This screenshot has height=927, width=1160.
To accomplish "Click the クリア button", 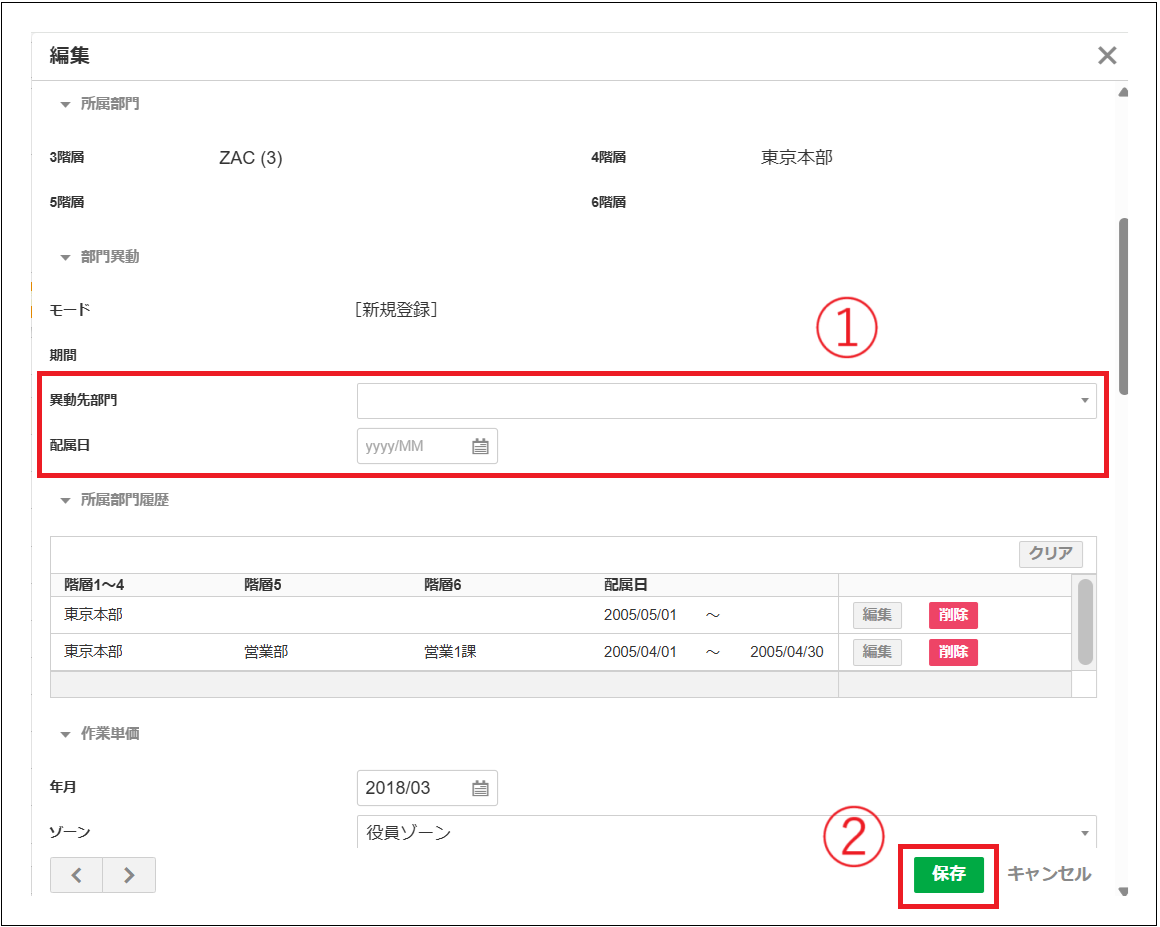I will [1051, 553].
